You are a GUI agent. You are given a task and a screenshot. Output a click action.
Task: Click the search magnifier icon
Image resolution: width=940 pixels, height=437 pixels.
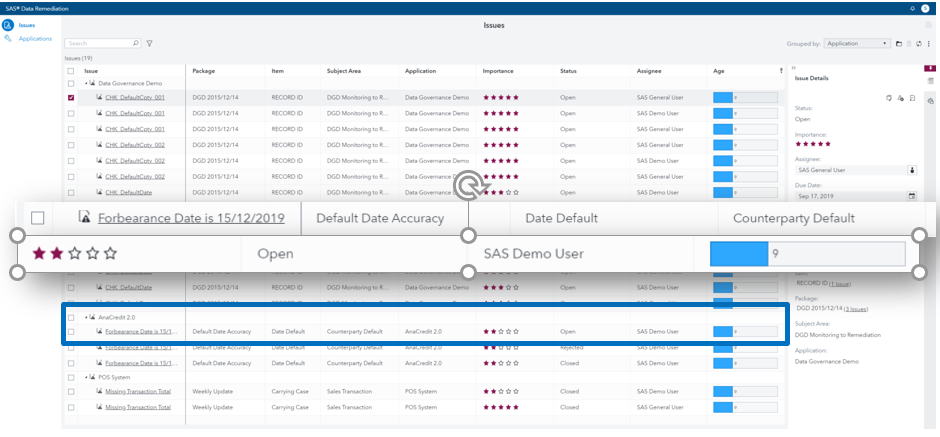click(136, 43)
